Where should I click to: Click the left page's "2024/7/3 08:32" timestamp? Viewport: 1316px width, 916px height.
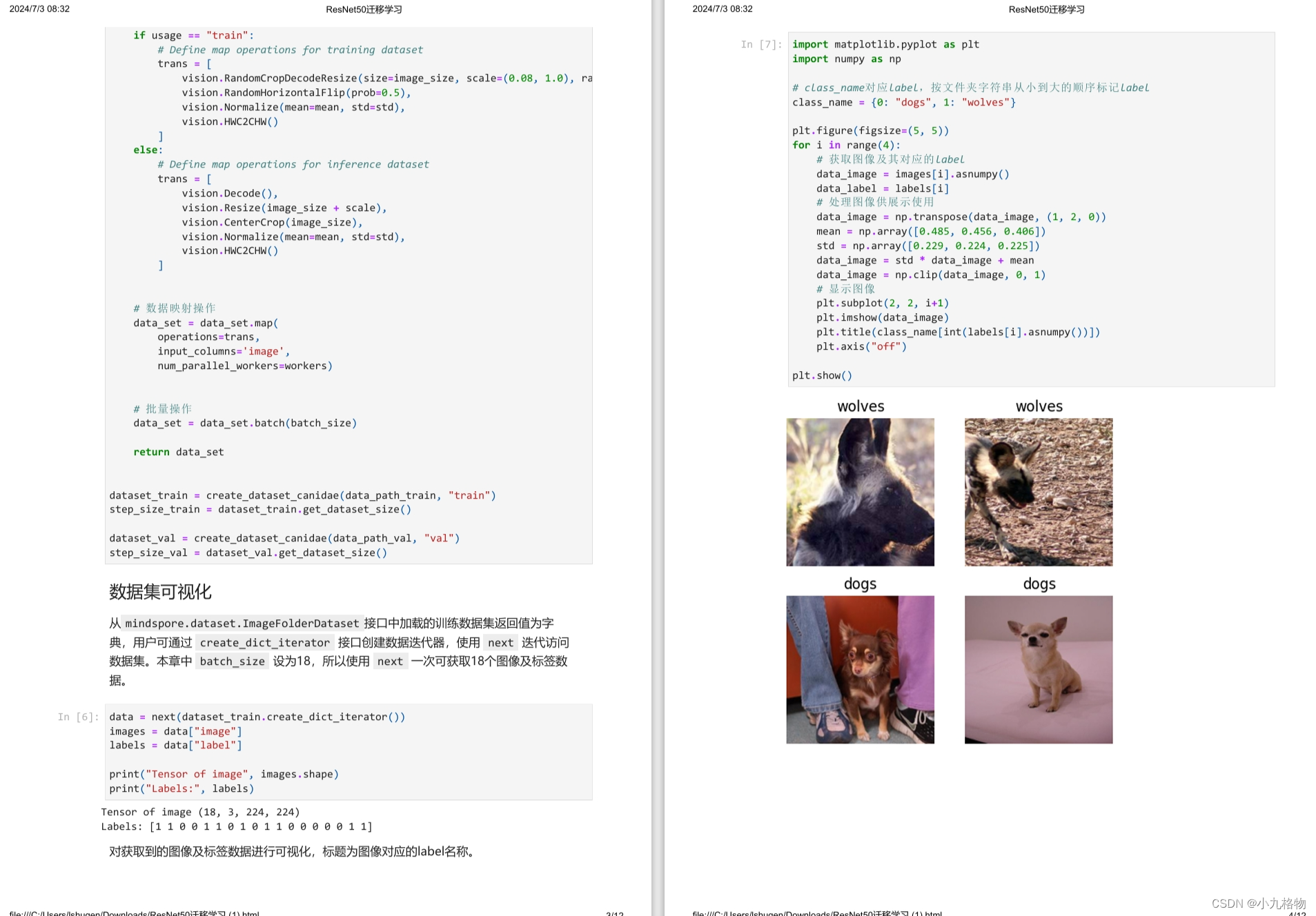click(39, 9)
